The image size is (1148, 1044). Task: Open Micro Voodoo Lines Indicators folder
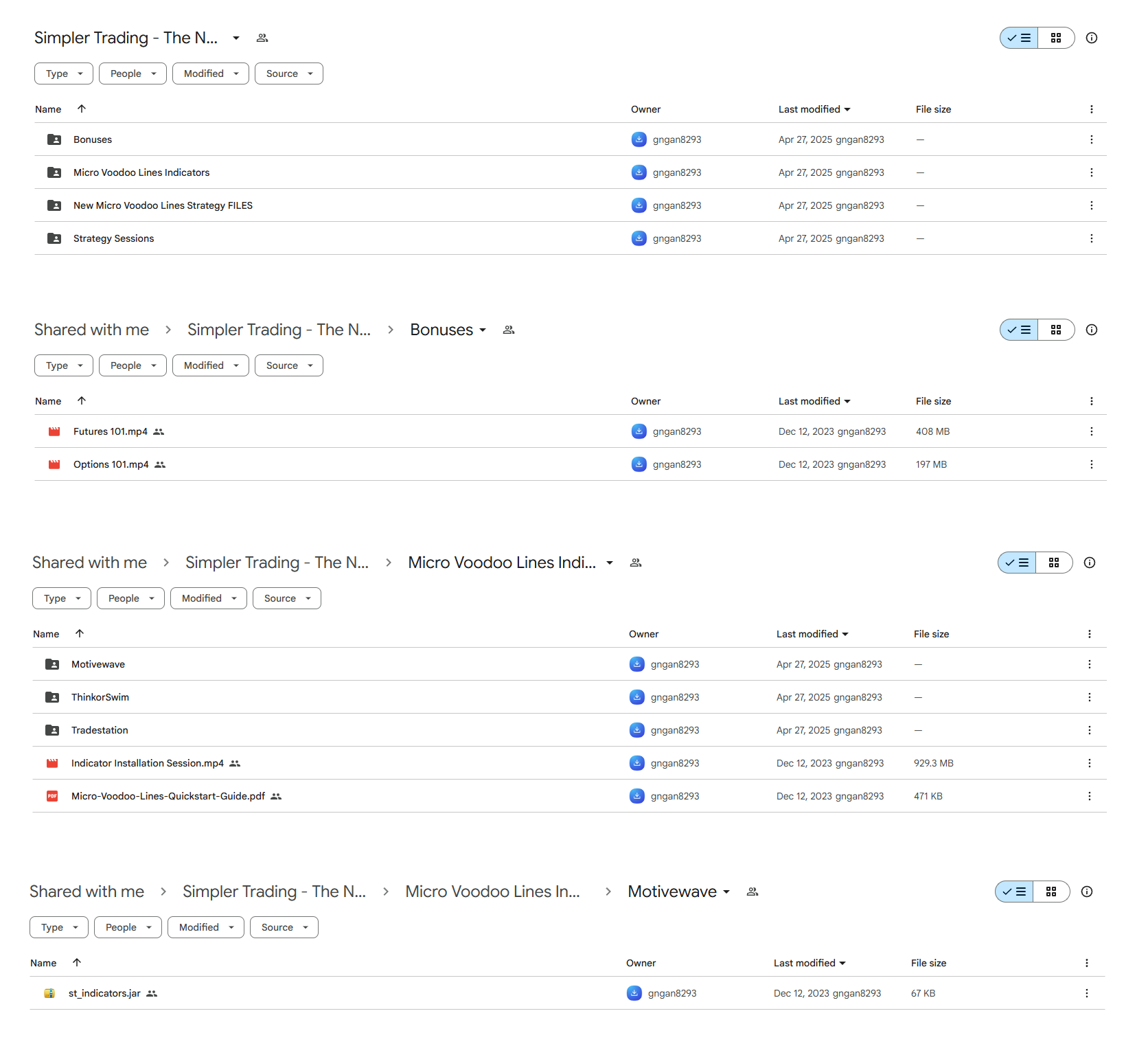tap(570, 172)
